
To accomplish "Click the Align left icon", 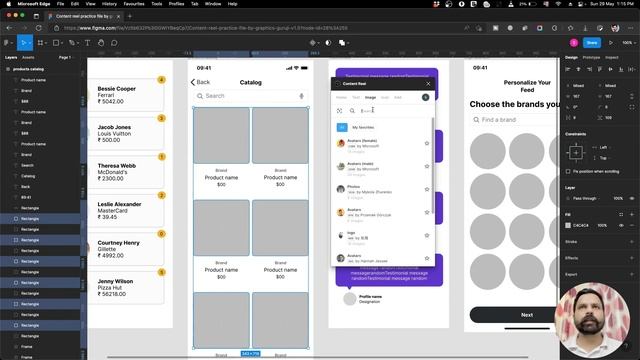I will click(568, 69).
